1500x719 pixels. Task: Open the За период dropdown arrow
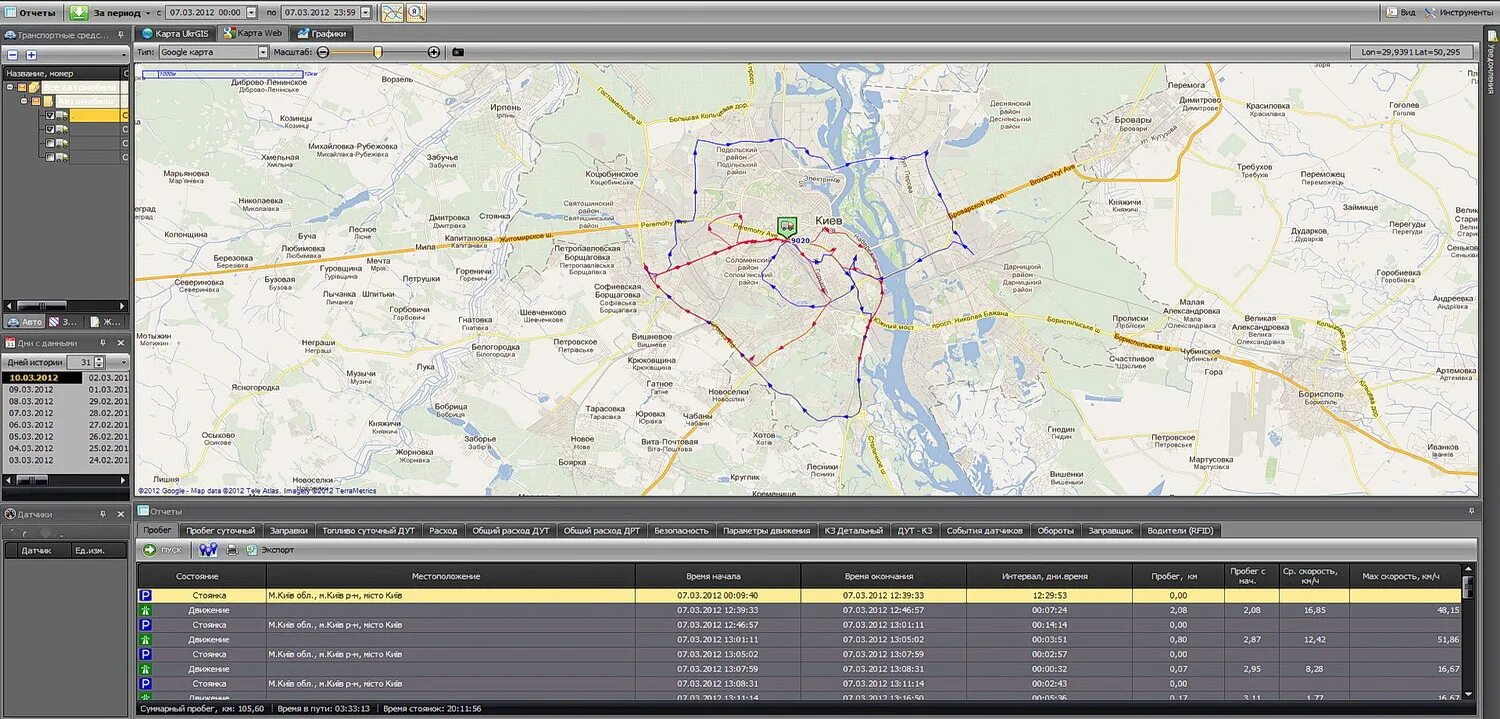pyautogui.click(x=148, y=13)
